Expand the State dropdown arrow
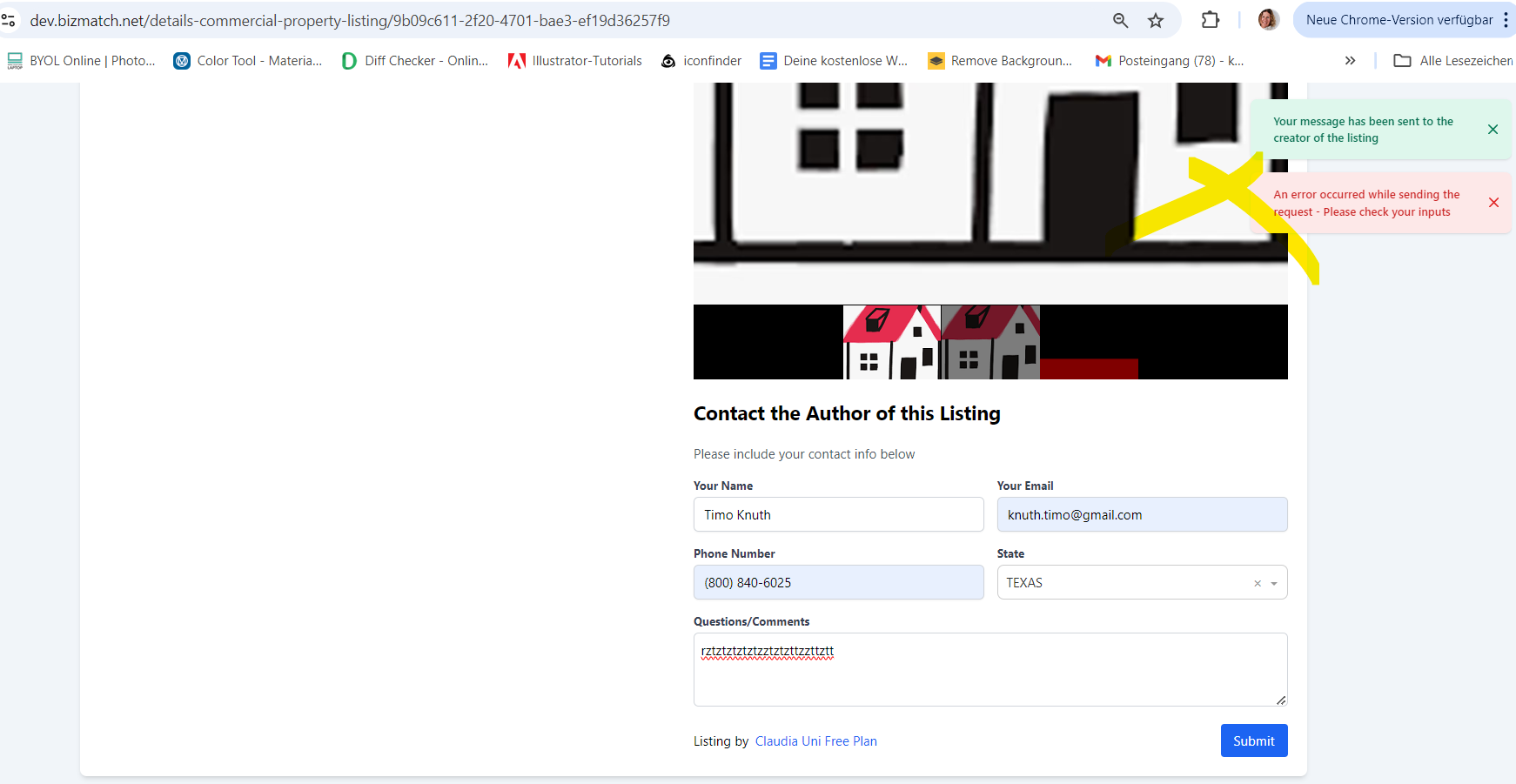Screen dimensions: 1516x784 (1274, 584)
